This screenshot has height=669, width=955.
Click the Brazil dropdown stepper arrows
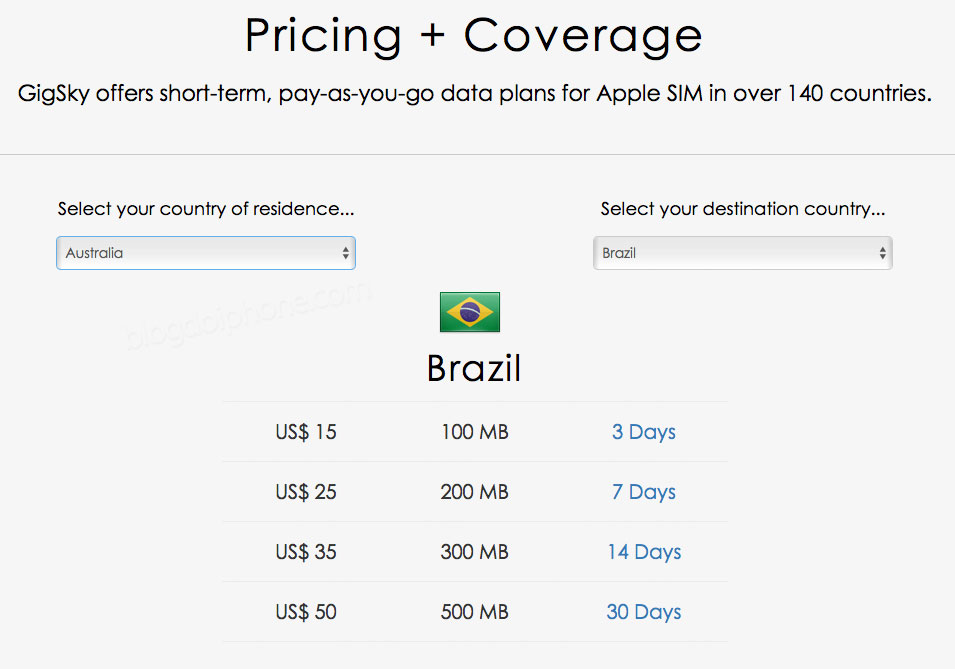[x=882, y=253]
